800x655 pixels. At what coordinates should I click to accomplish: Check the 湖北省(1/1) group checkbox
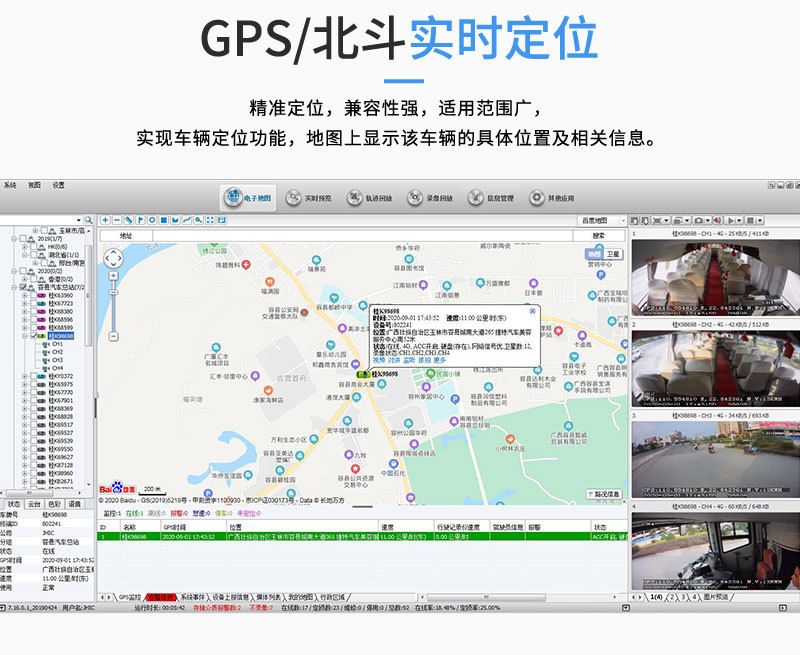34,255
